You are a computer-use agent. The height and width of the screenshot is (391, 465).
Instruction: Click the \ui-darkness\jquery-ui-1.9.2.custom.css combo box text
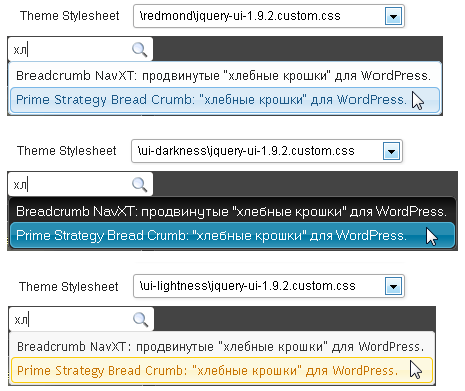pyautogui.click(x=246, y=151)
